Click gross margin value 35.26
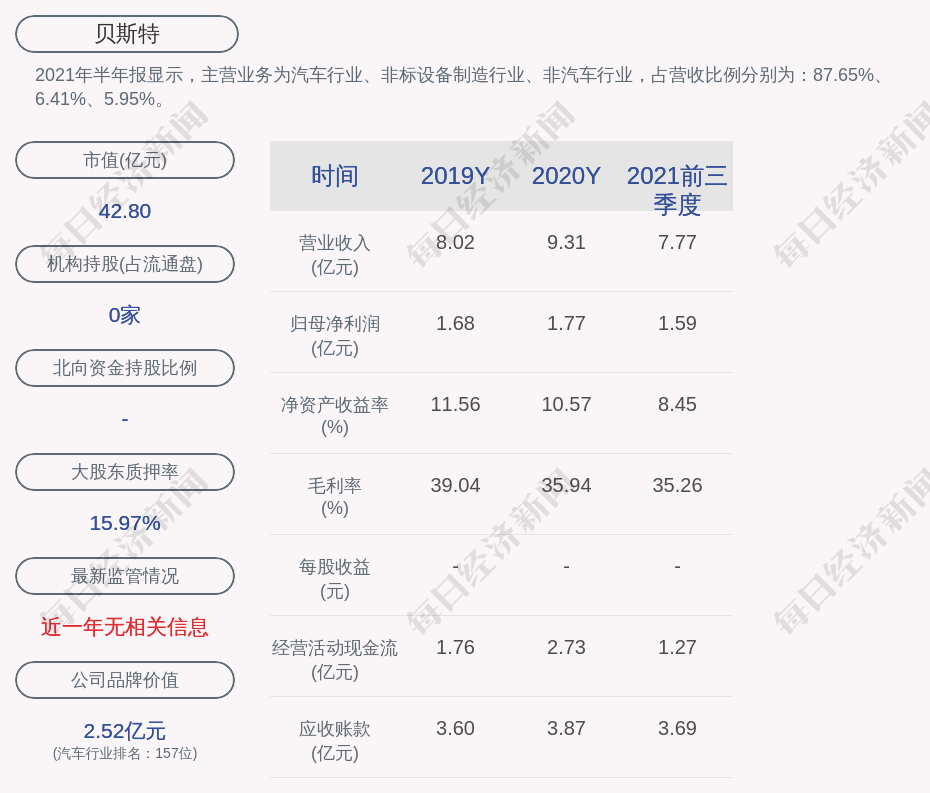The height and width of the screenshot is (793, 930). pyautogui.click(x=677, y=485)
